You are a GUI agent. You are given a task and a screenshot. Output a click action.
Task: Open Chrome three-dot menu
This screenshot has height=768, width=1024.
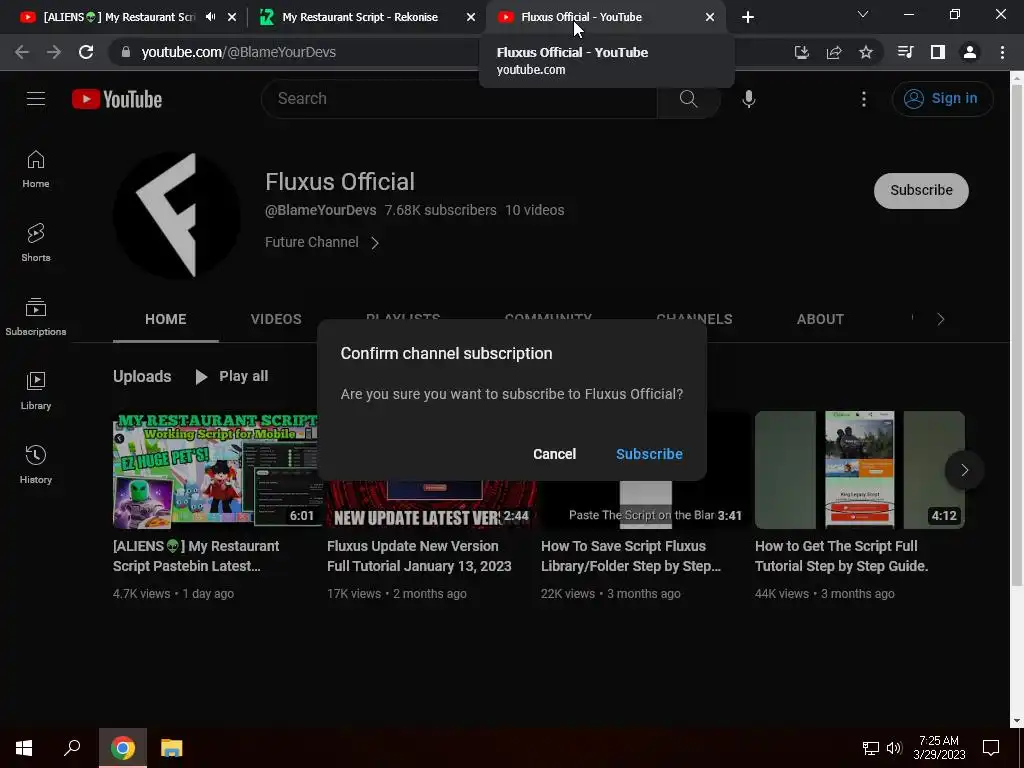tap(1002, 52)
